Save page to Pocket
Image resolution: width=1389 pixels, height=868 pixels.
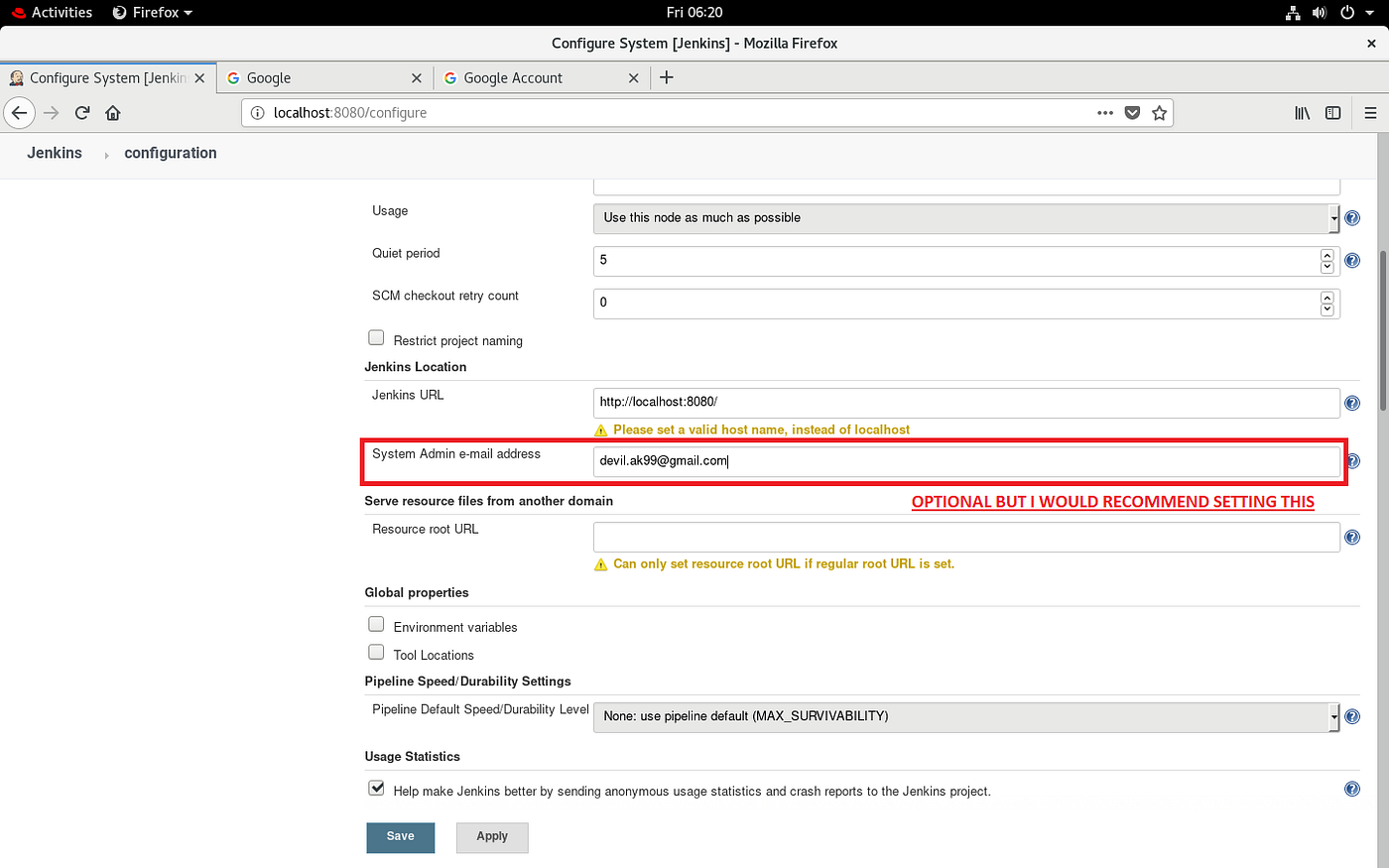(x=1132, y=113)
